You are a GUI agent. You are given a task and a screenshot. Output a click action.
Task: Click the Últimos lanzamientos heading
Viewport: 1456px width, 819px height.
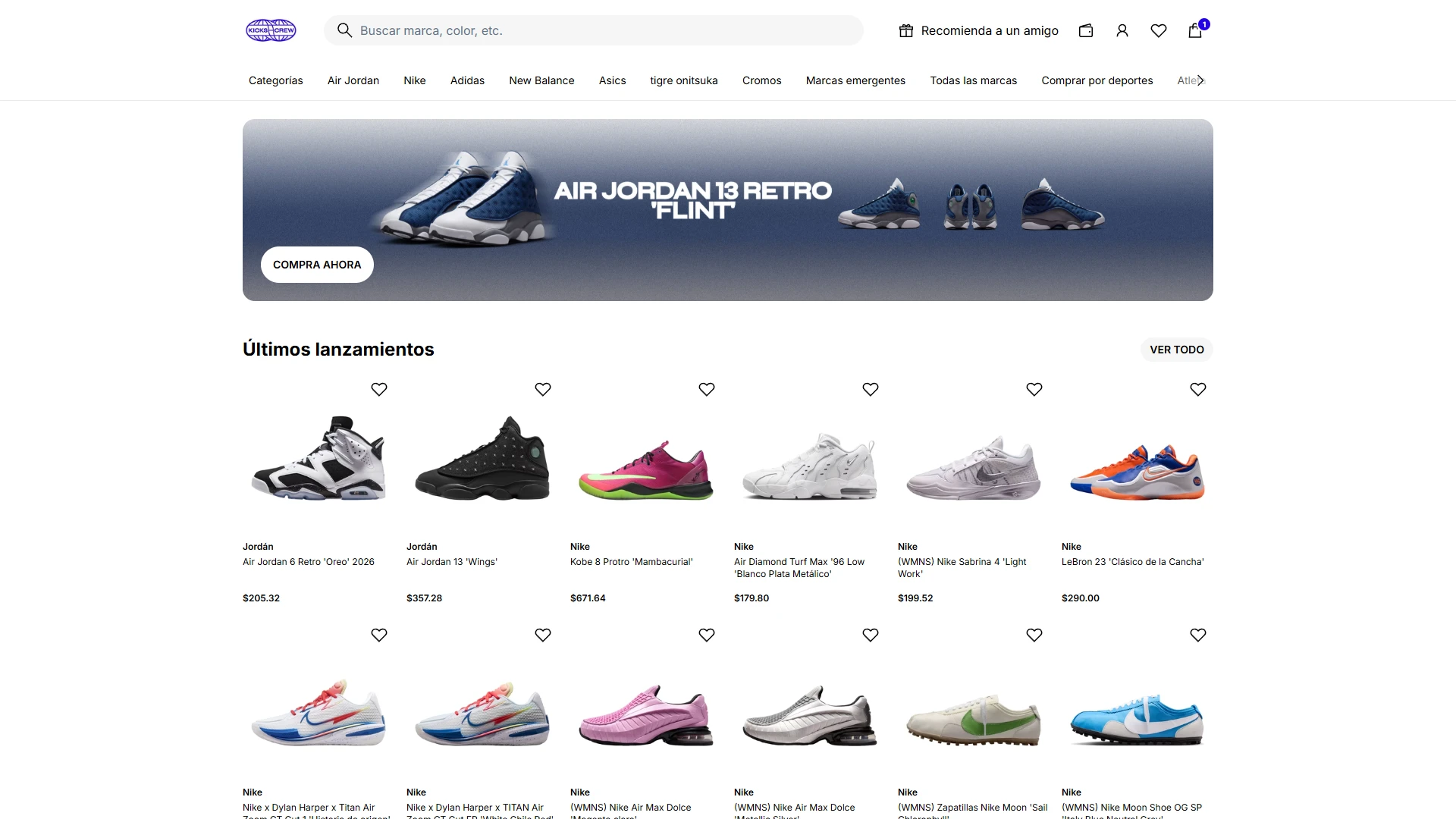[x=338, y=350]
